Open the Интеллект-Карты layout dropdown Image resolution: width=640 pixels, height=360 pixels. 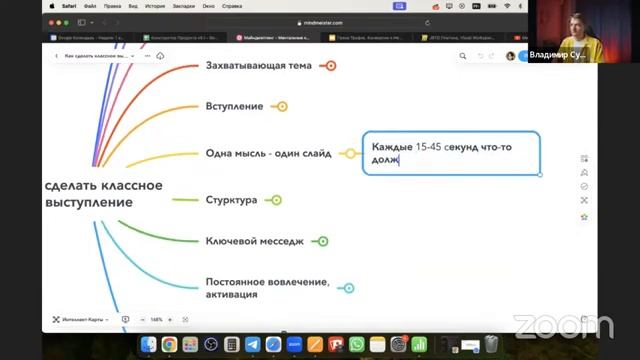click(80, 320)
